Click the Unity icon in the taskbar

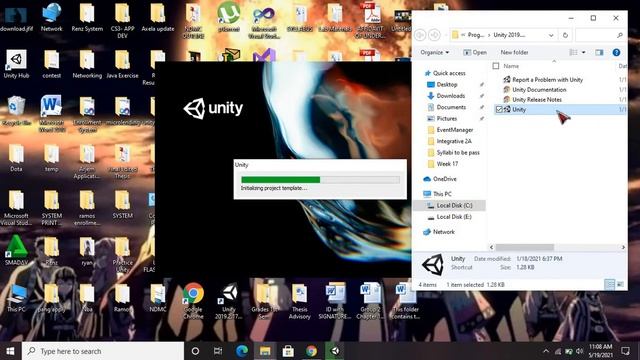(334, 351)
